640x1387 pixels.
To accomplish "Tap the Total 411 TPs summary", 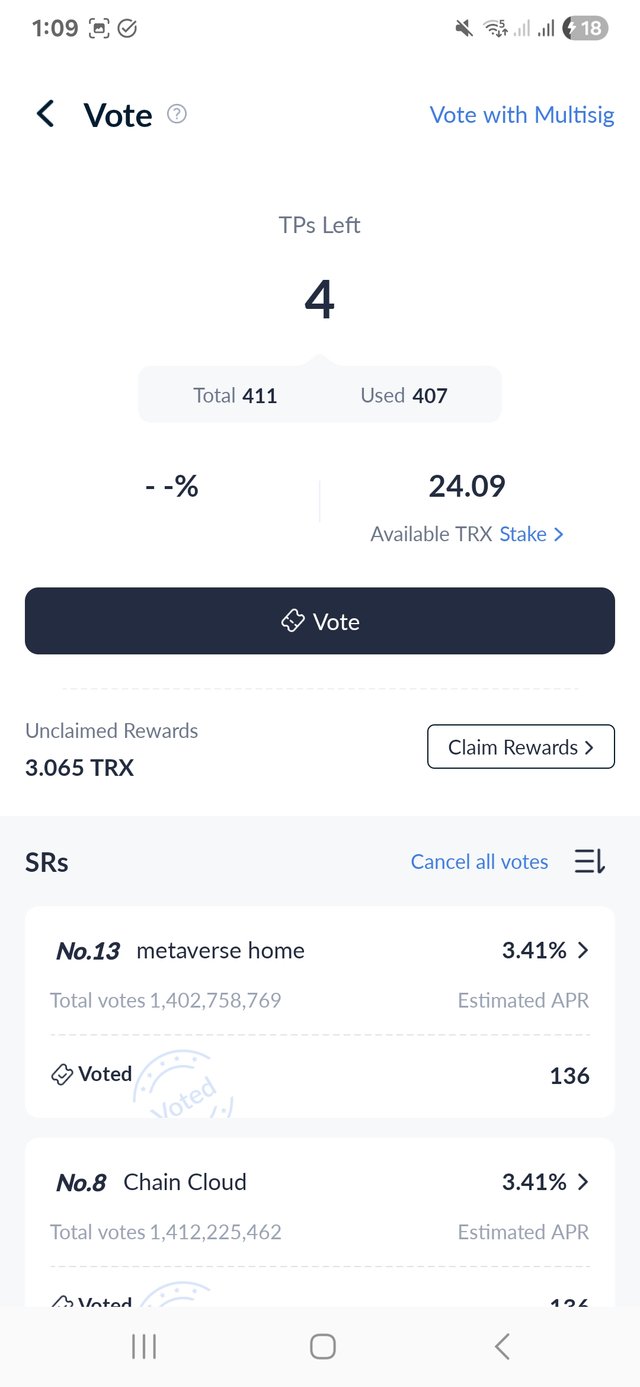I will pos(235,395).
